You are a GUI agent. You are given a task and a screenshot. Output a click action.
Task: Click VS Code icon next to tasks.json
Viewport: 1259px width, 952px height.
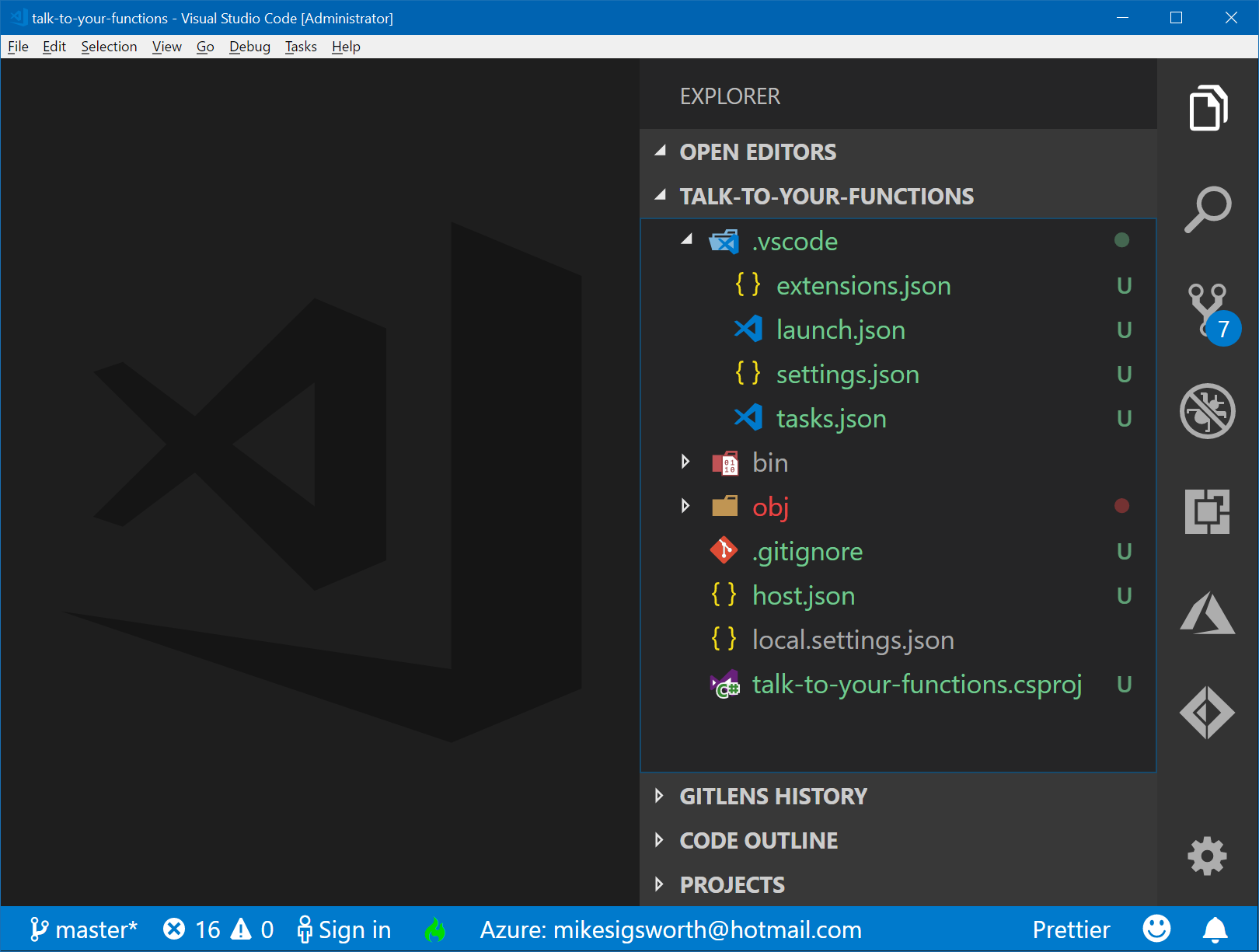tap(748, 417)
